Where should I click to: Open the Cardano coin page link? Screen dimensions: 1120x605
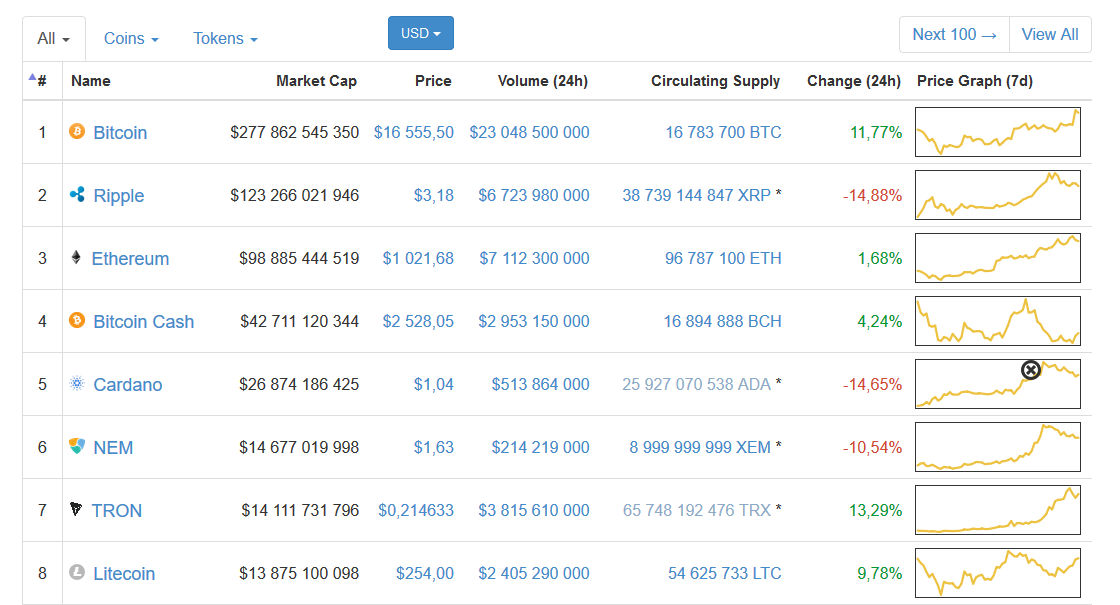click(128, 385)
